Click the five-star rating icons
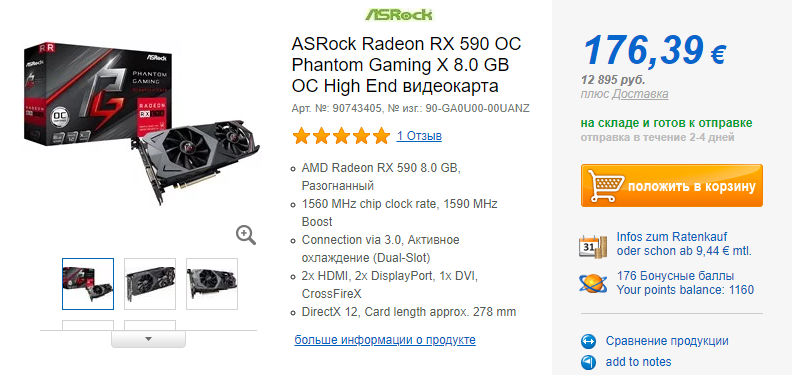This screenshot has width=802, height=375. pos(341,136)
